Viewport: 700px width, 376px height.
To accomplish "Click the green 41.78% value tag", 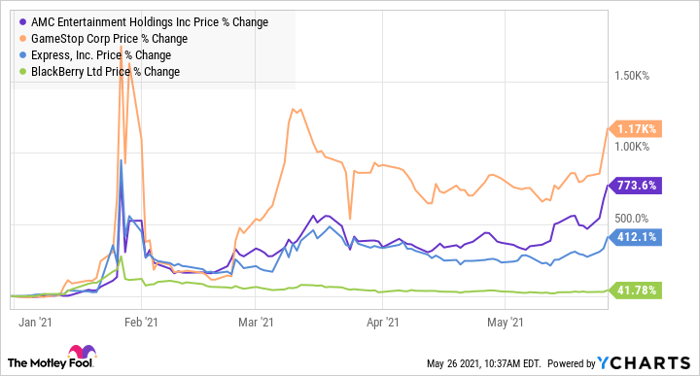I will tap(635, 291).
